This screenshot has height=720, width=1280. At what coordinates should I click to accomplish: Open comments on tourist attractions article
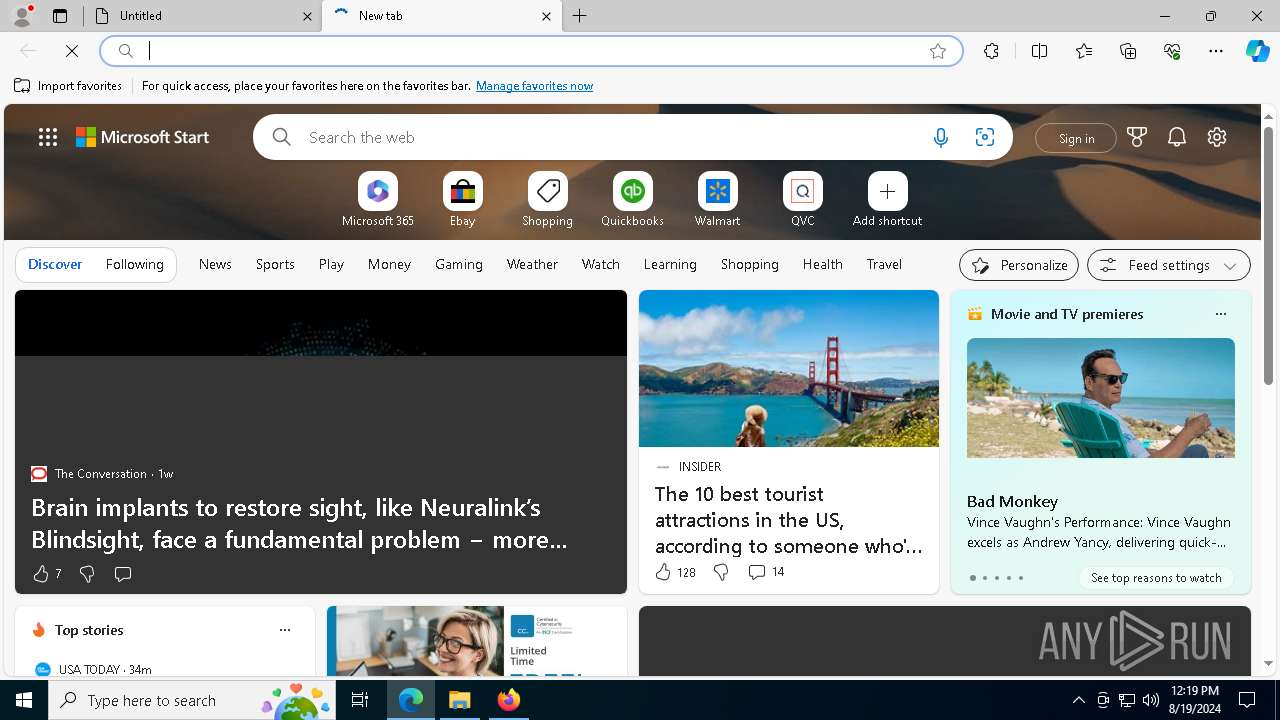coord(766,572)
